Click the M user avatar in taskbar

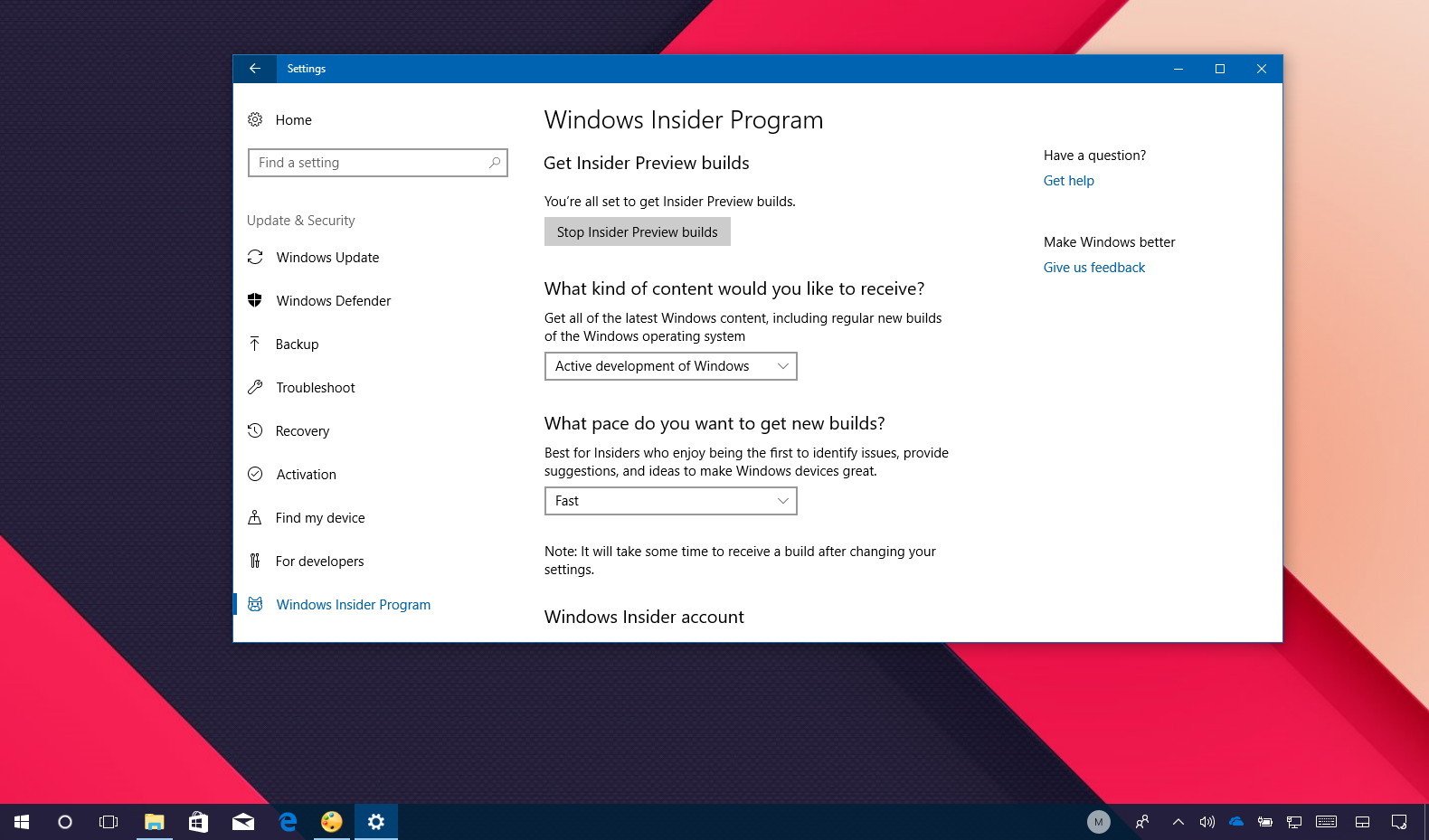click(1098, 822)
